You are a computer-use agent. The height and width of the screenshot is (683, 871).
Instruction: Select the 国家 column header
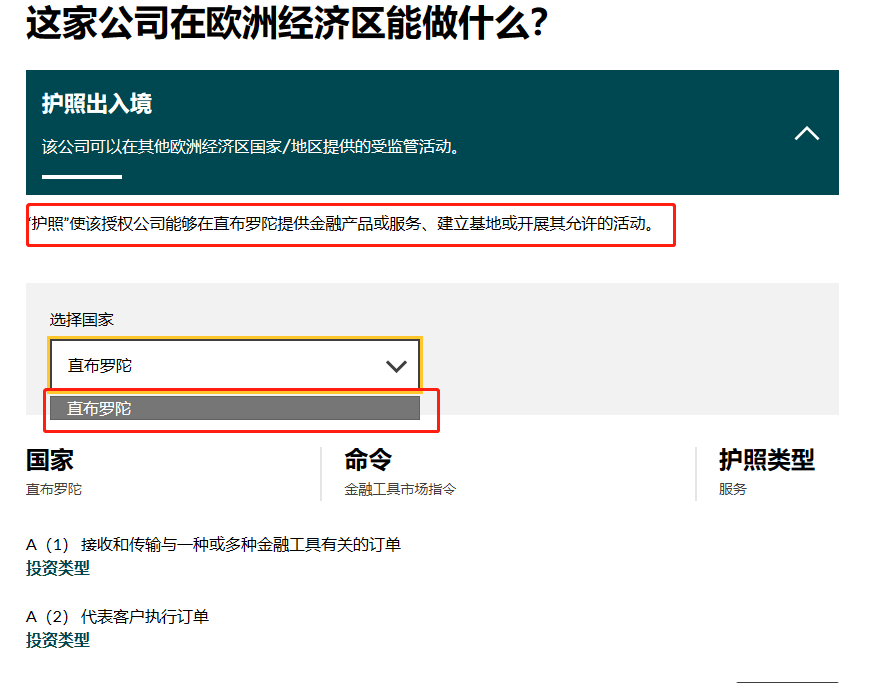tap(47, 459)
